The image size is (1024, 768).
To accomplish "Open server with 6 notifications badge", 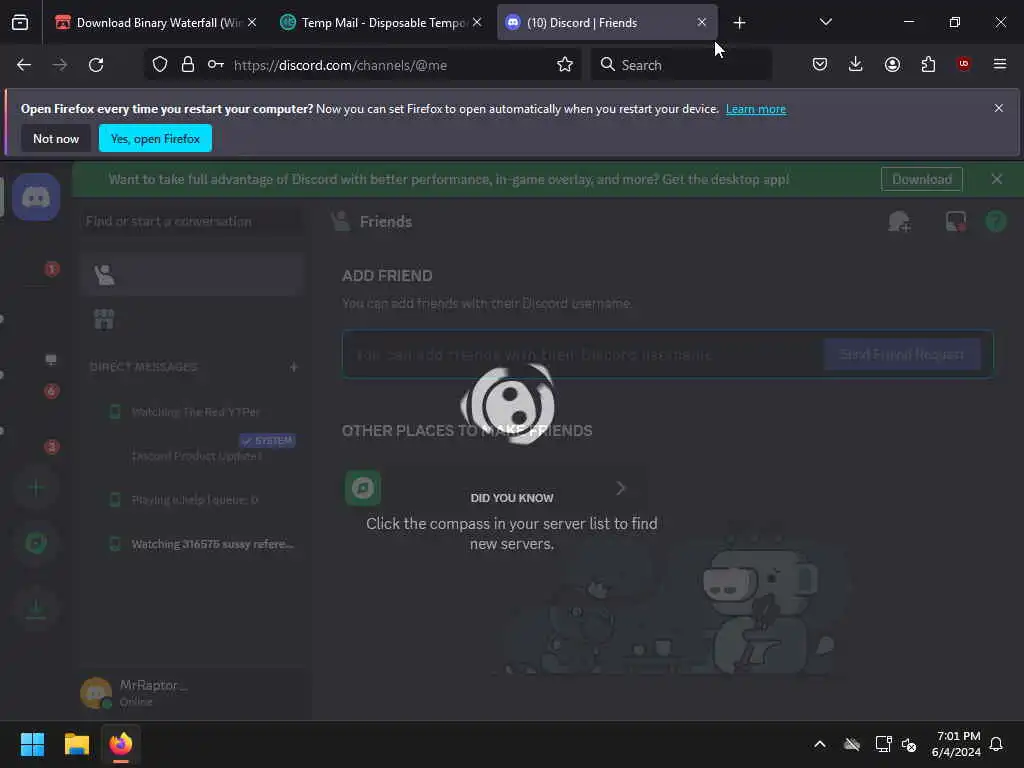I will click(x=36, y=376).
